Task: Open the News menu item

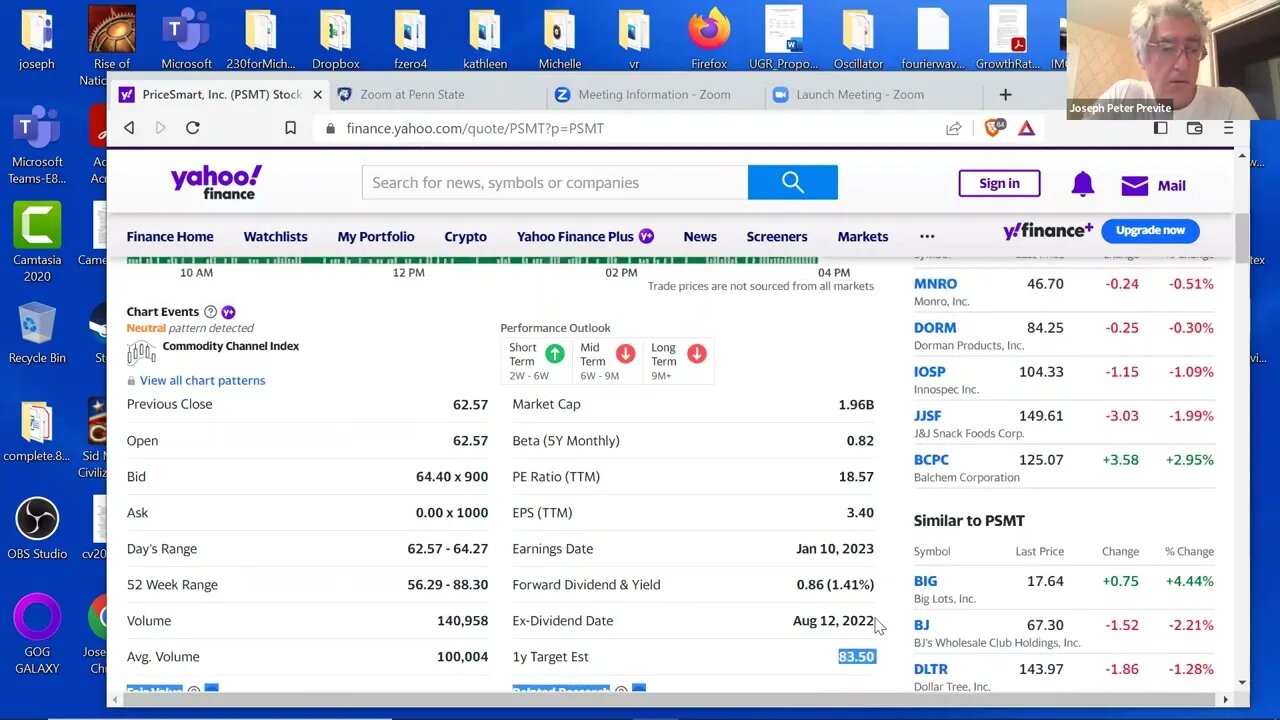Action: (700, 237)
